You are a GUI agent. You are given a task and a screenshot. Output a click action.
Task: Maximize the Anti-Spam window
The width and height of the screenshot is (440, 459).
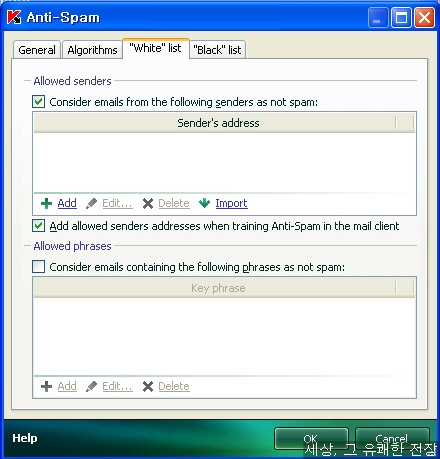tap(401, 17)
